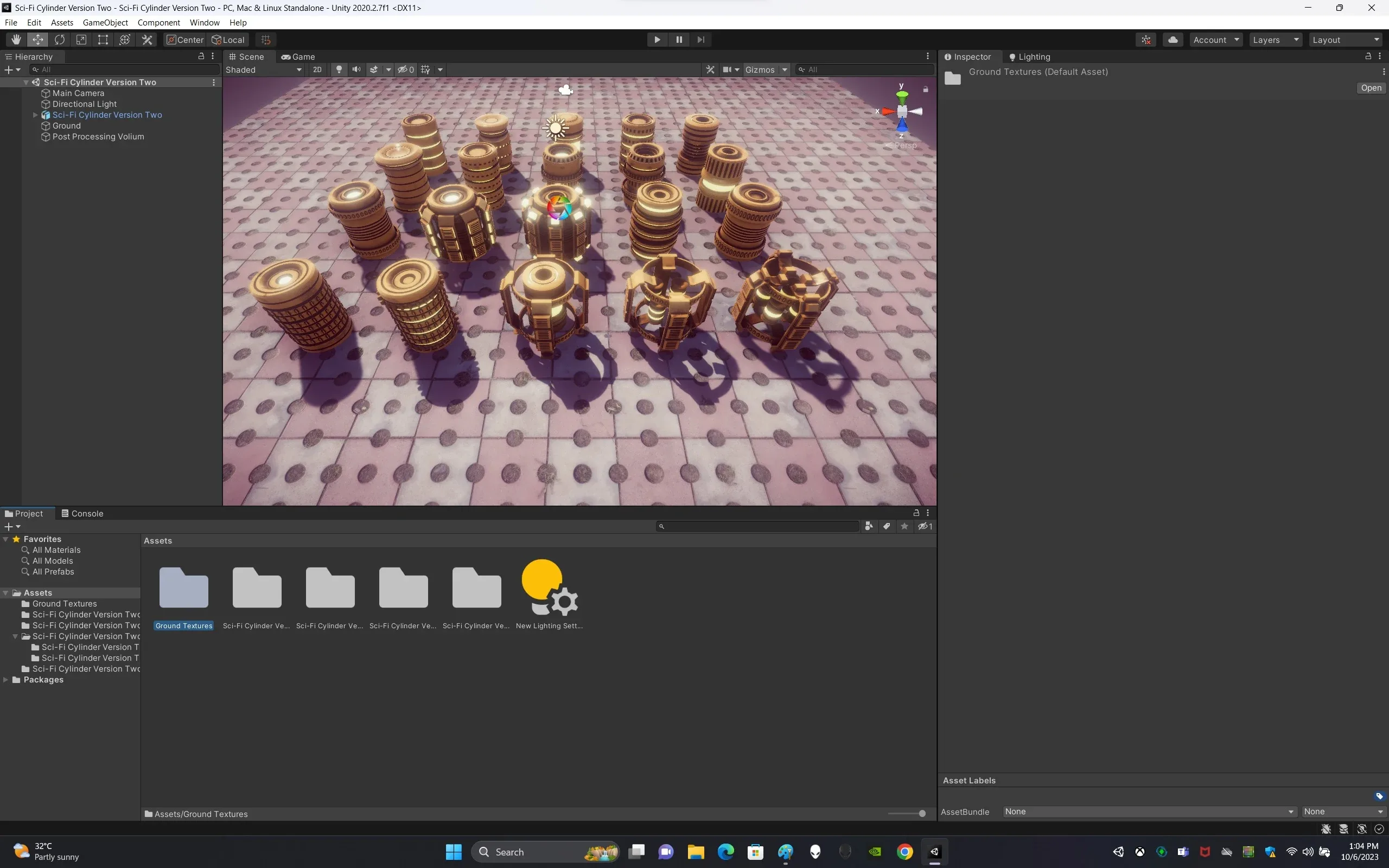Expand Sci-Fi Cylinder Version Two prefab in Hierarchy
Screen dimensions: 1389x868
(36, 115)
